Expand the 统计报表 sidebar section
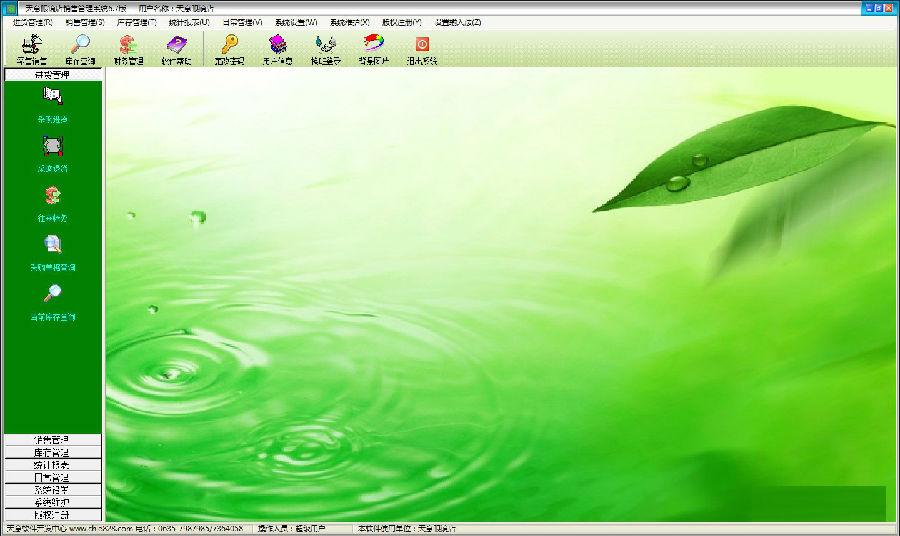 click(52, 465)
